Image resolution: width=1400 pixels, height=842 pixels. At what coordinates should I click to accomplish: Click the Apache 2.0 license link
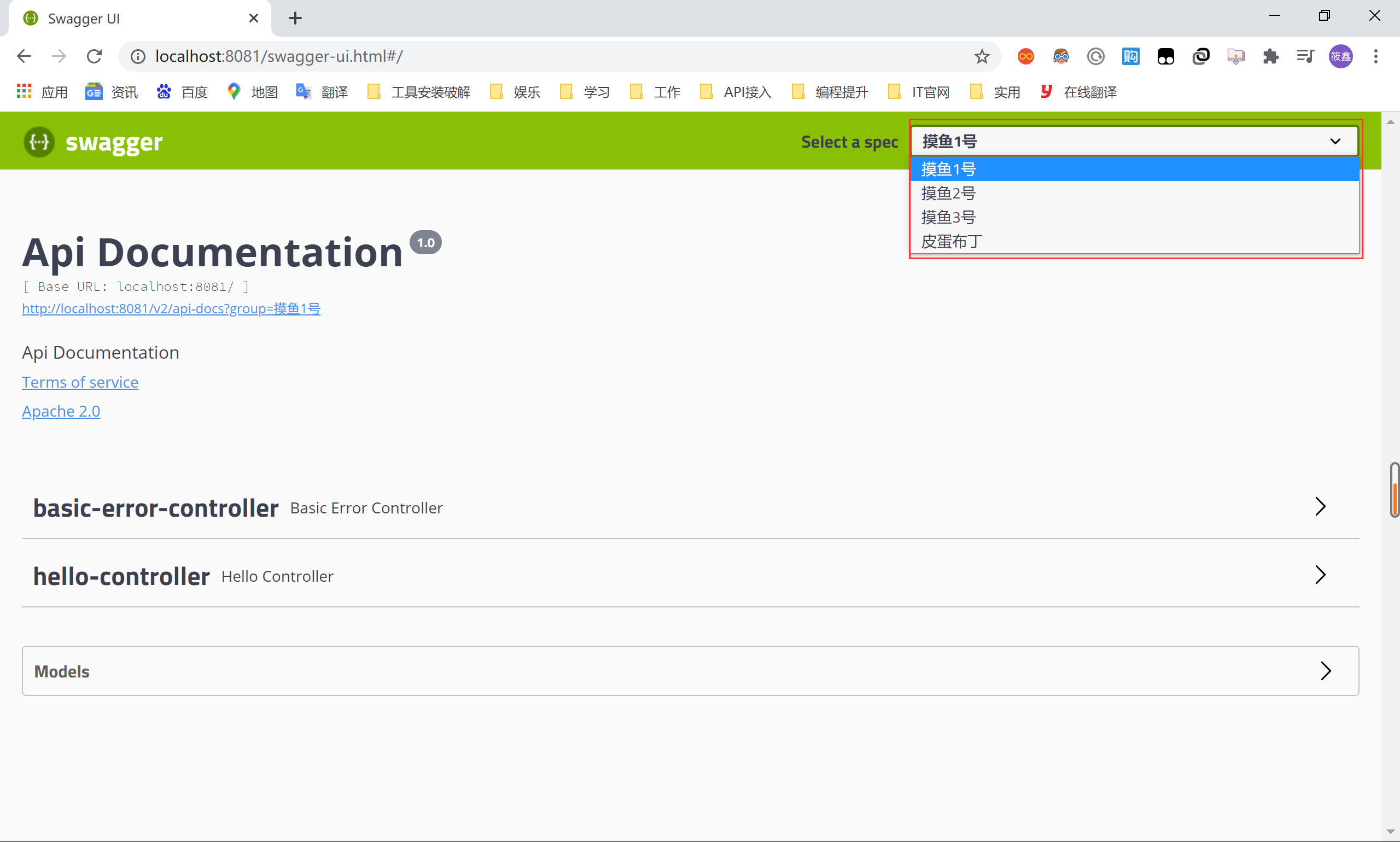point(60,410)
